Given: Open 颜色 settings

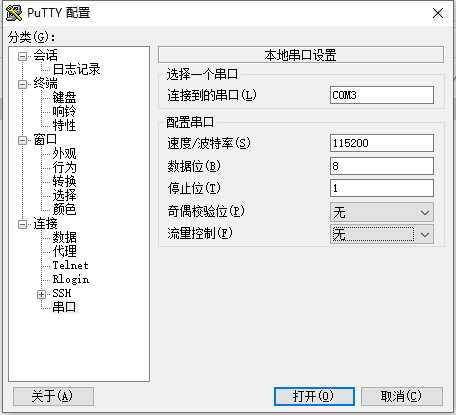Looking at the screenshot, I should tap(64, 209).
